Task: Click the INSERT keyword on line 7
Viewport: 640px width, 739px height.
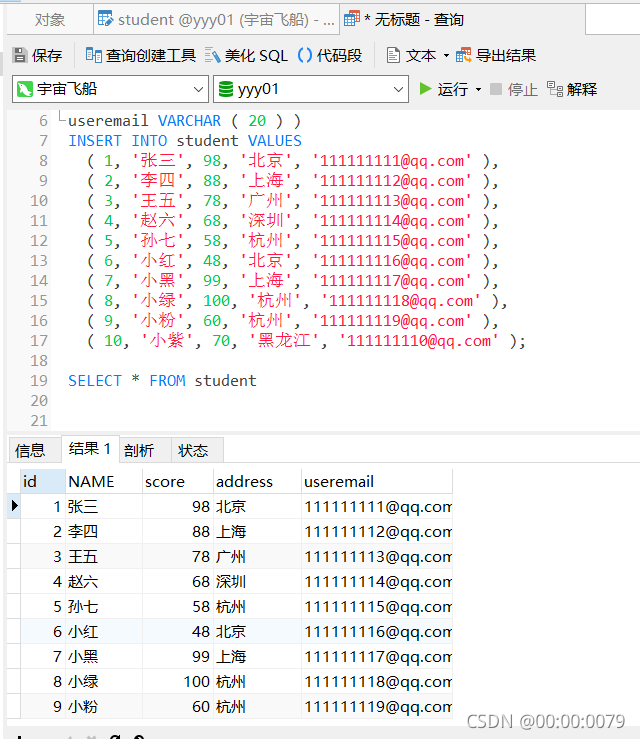Action: coord(95,140)
